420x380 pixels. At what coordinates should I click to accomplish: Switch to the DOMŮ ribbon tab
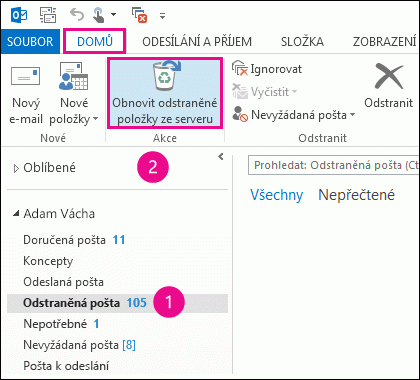95,41
